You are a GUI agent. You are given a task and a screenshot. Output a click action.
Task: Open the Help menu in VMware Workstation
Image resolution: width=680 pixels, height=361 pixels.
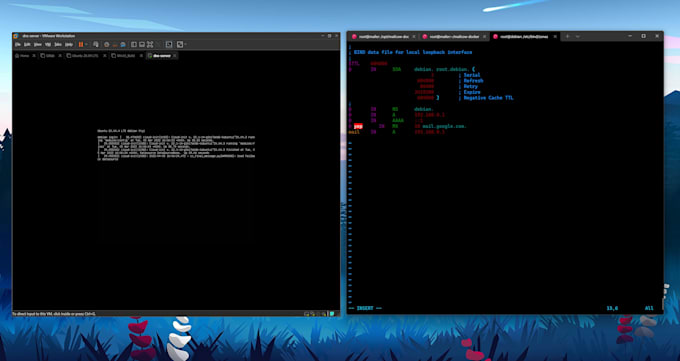[x=69, y=44]
